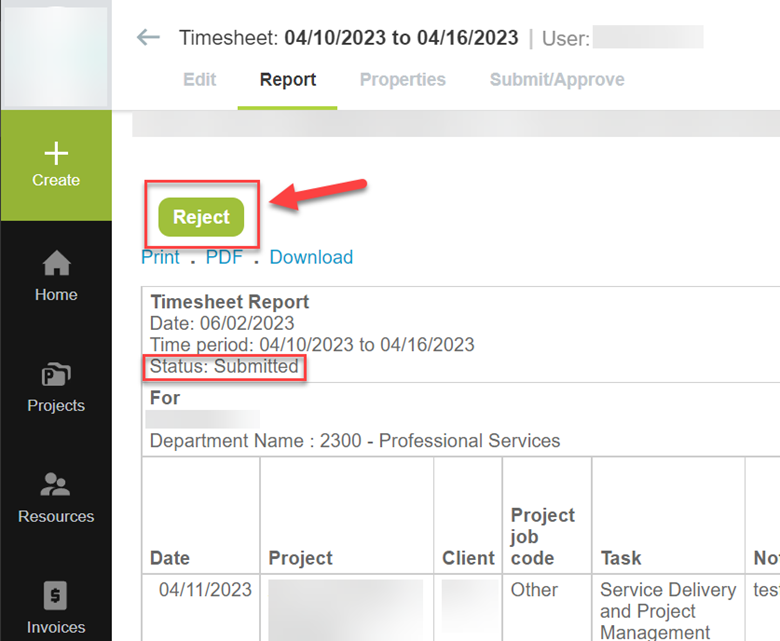Click 'Service Delivery and Project Management' task cell
Screen dimensions: 780x641
click(x=668, y=611)
